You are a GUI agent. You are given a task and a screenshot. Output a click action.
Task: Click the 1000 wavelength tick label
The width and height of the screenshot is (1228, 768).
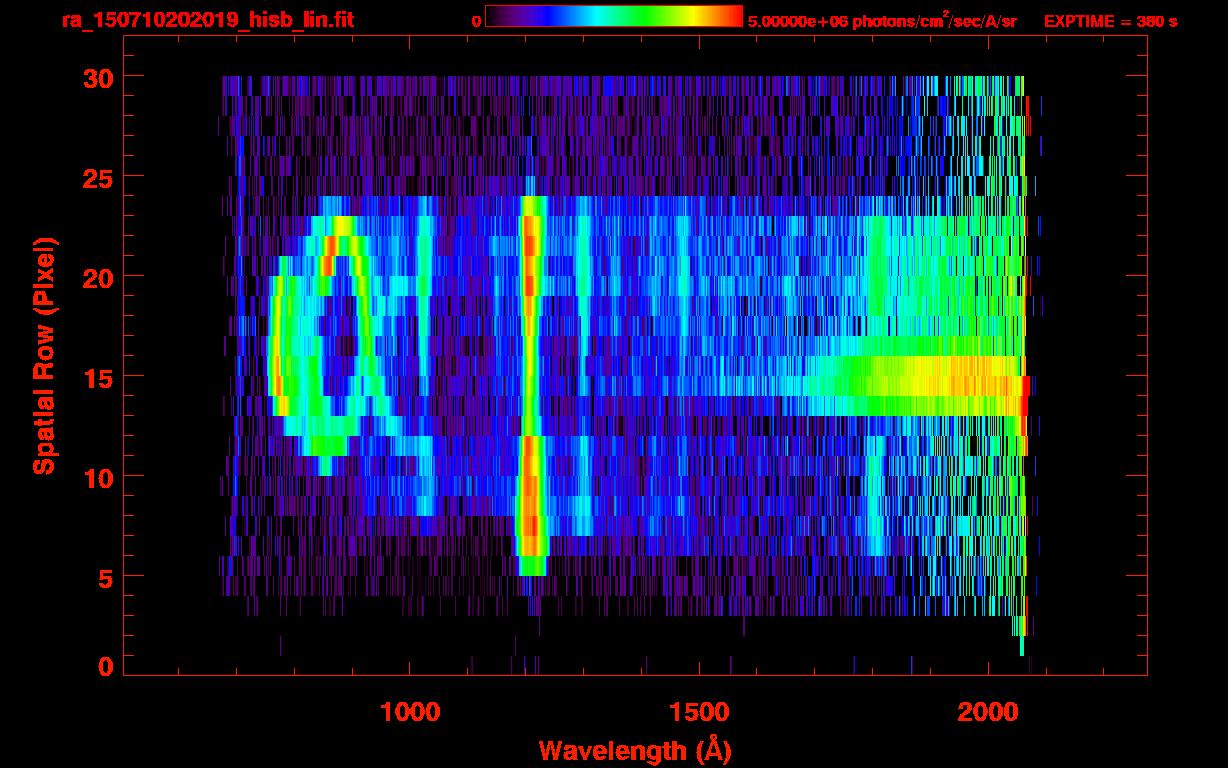[x=410, y=712]
